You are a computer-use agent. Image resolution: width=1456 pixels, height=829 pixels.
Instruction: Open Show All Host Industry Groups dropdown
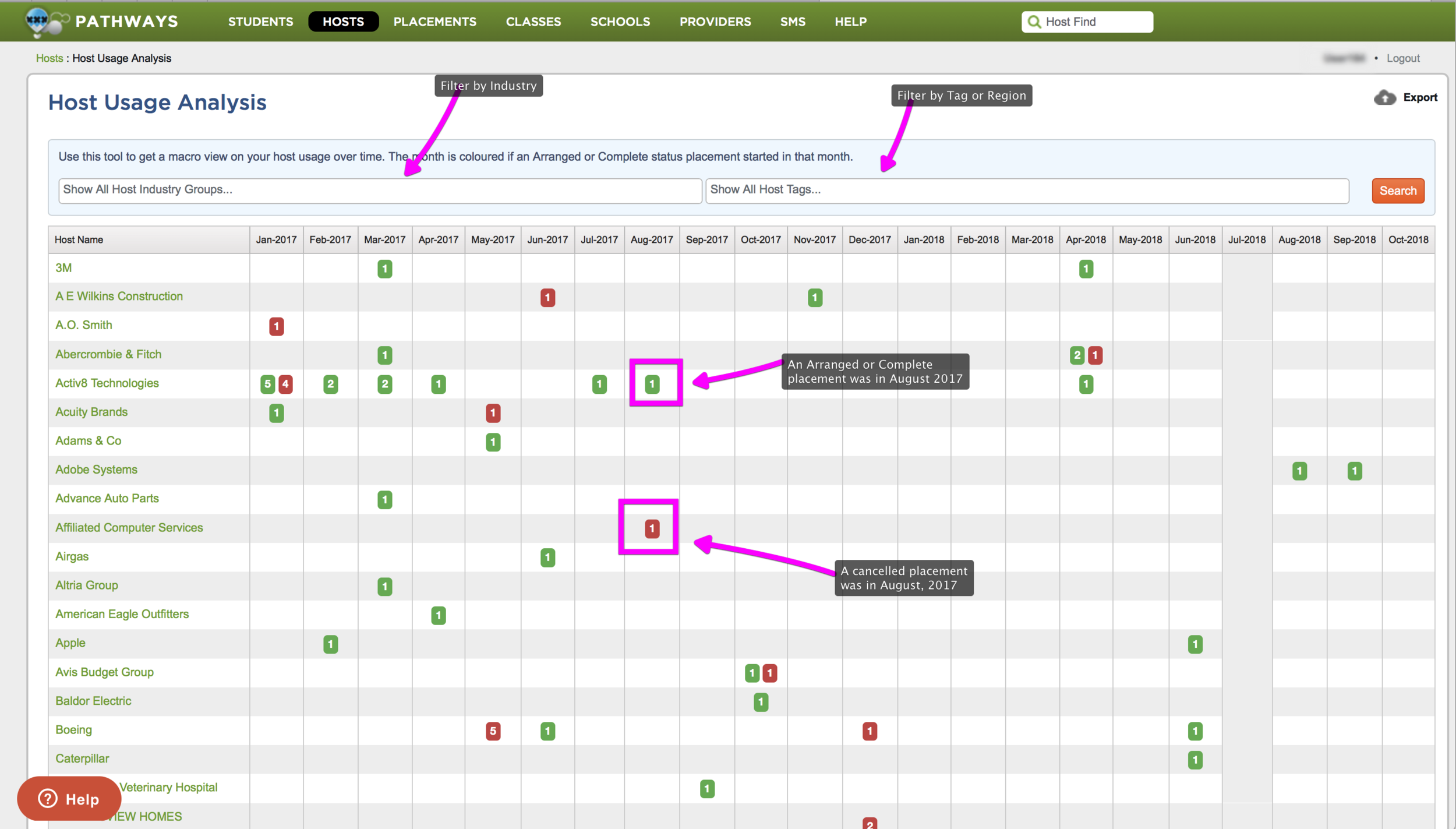[380, 191]
